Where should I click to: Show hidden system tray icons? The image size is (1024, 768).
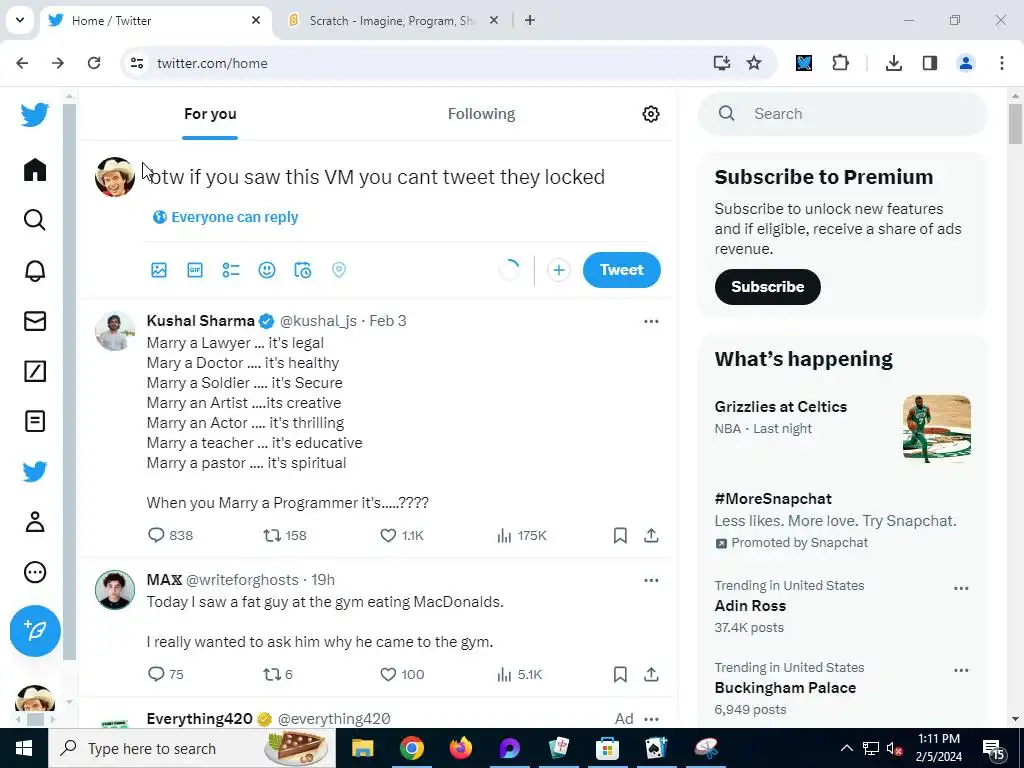(846, 748)
